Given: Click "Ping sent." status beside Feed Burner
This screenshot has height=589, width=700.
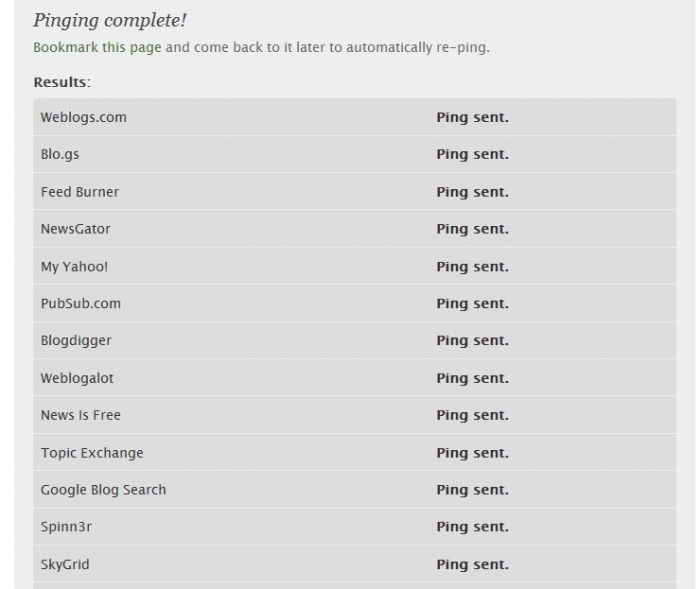Looking at the screenshot, I should coord(472,192).
